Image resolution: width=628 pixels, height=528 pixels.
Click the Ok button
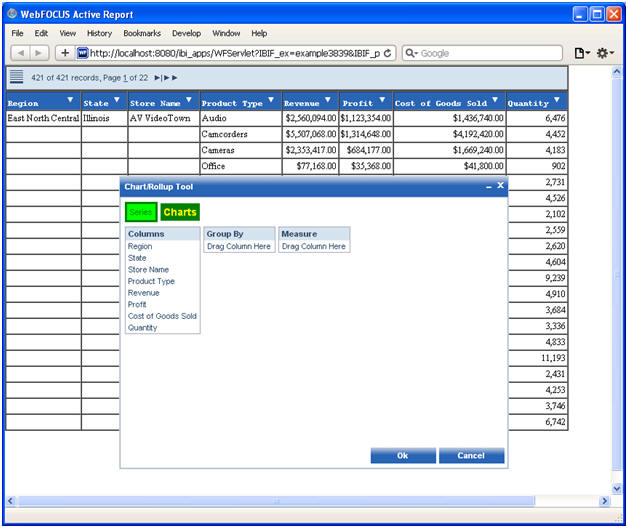pyautogui.click(x=403, y=455)
